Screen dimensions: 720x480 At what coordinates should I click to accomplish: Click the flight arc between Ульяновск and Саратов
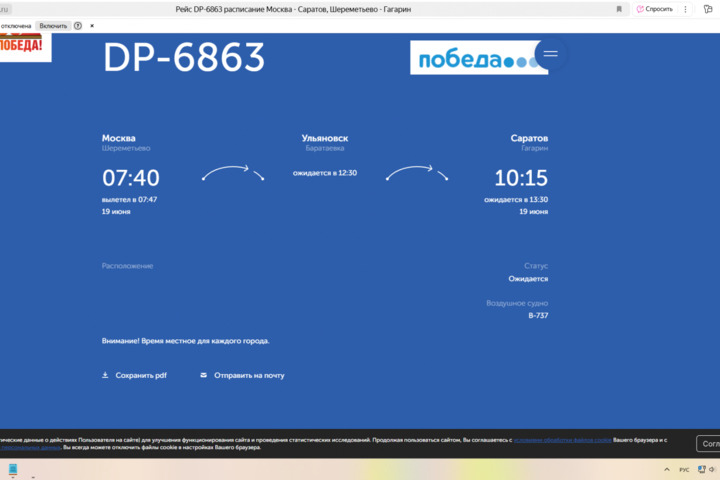416,172
